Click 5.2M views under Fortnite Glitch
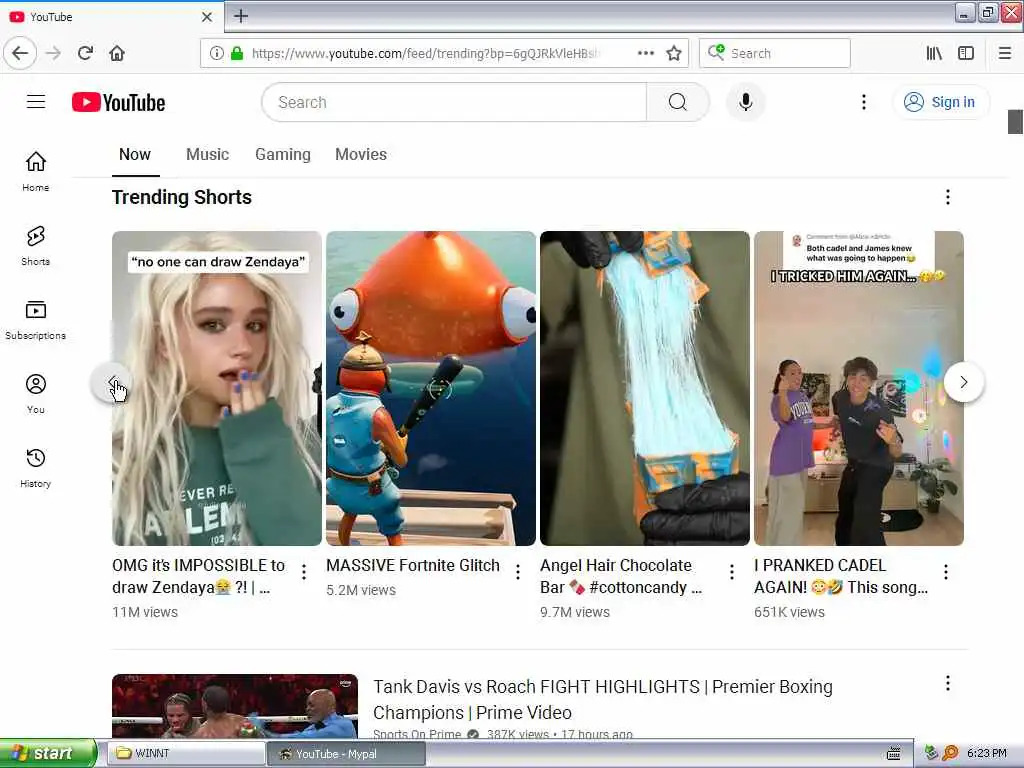1024x768 pixels. (361, 590)
